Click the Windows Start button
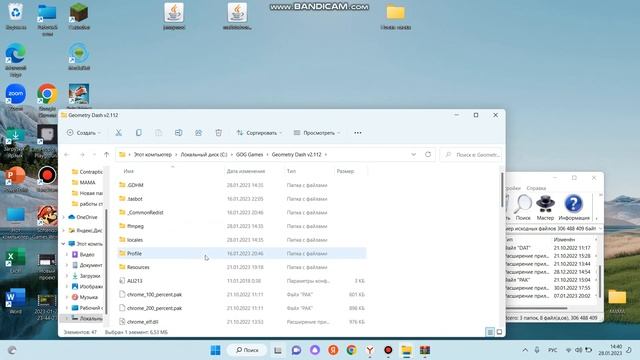Image resolution: width=640 pixels, height=360 pixels. click(x=215, y=350)
